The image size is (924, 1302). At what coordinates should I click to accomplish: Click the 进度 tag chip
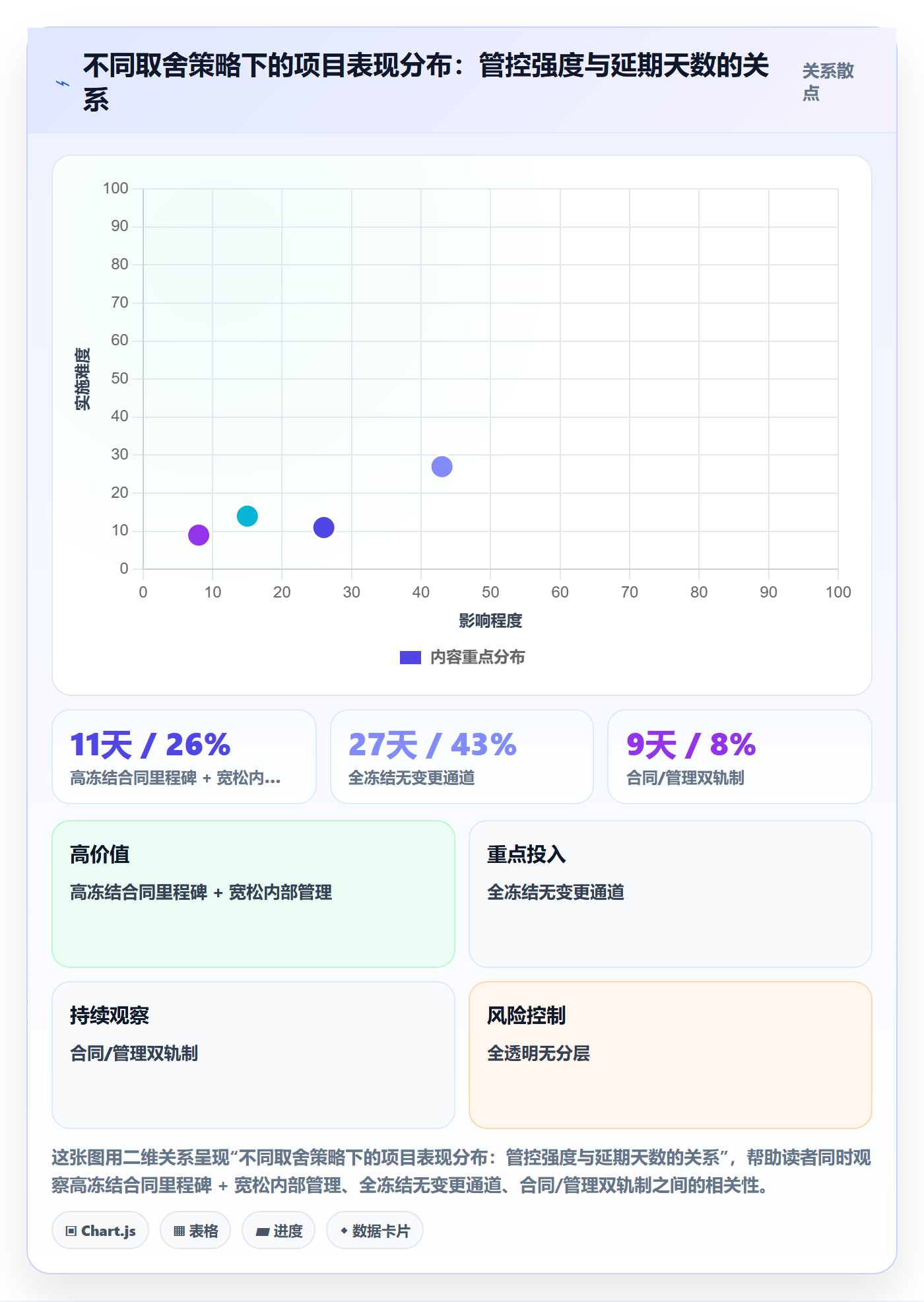[x=279, y=1231]
